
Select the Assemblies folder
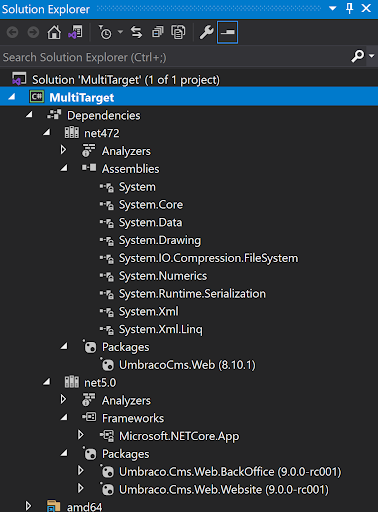click(x=131, y=169)
